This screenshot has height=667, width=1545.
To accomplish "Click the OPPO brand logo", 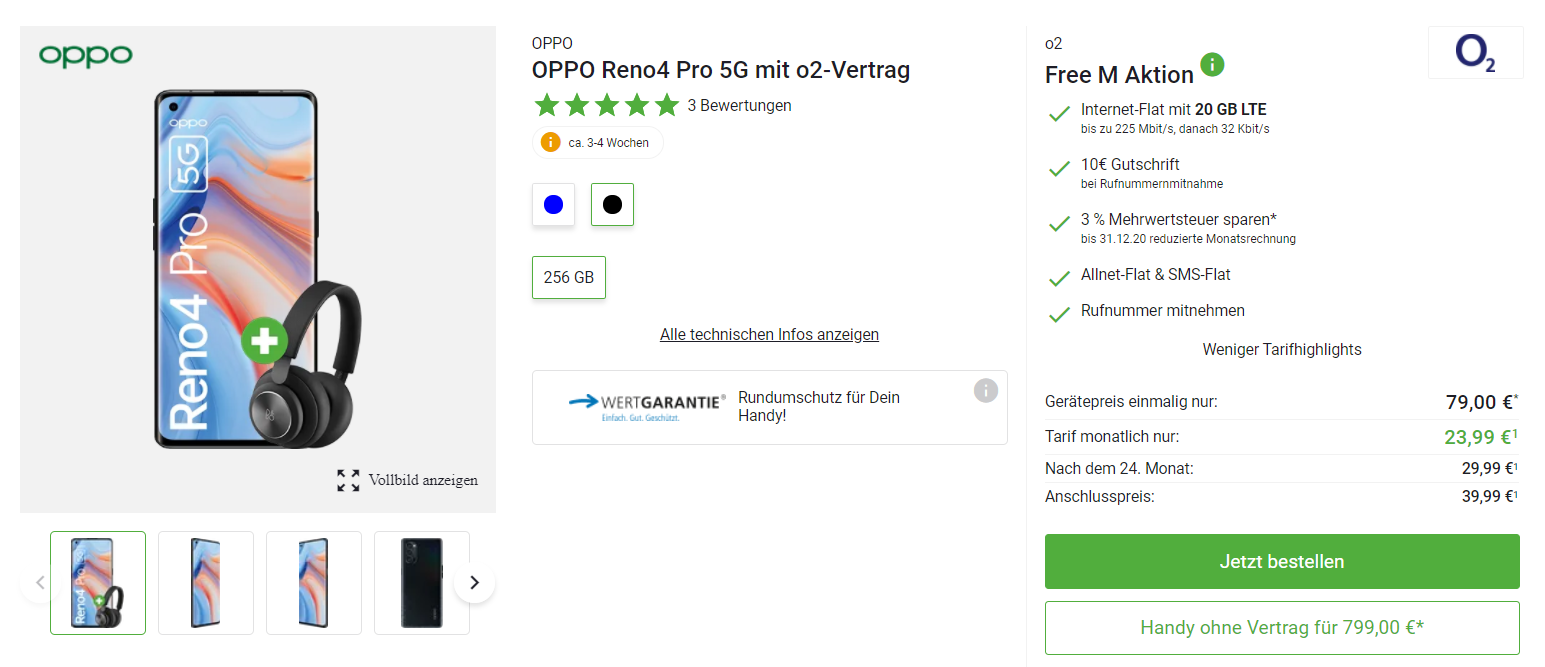I will pyautogui.click(x=86, y=55).
